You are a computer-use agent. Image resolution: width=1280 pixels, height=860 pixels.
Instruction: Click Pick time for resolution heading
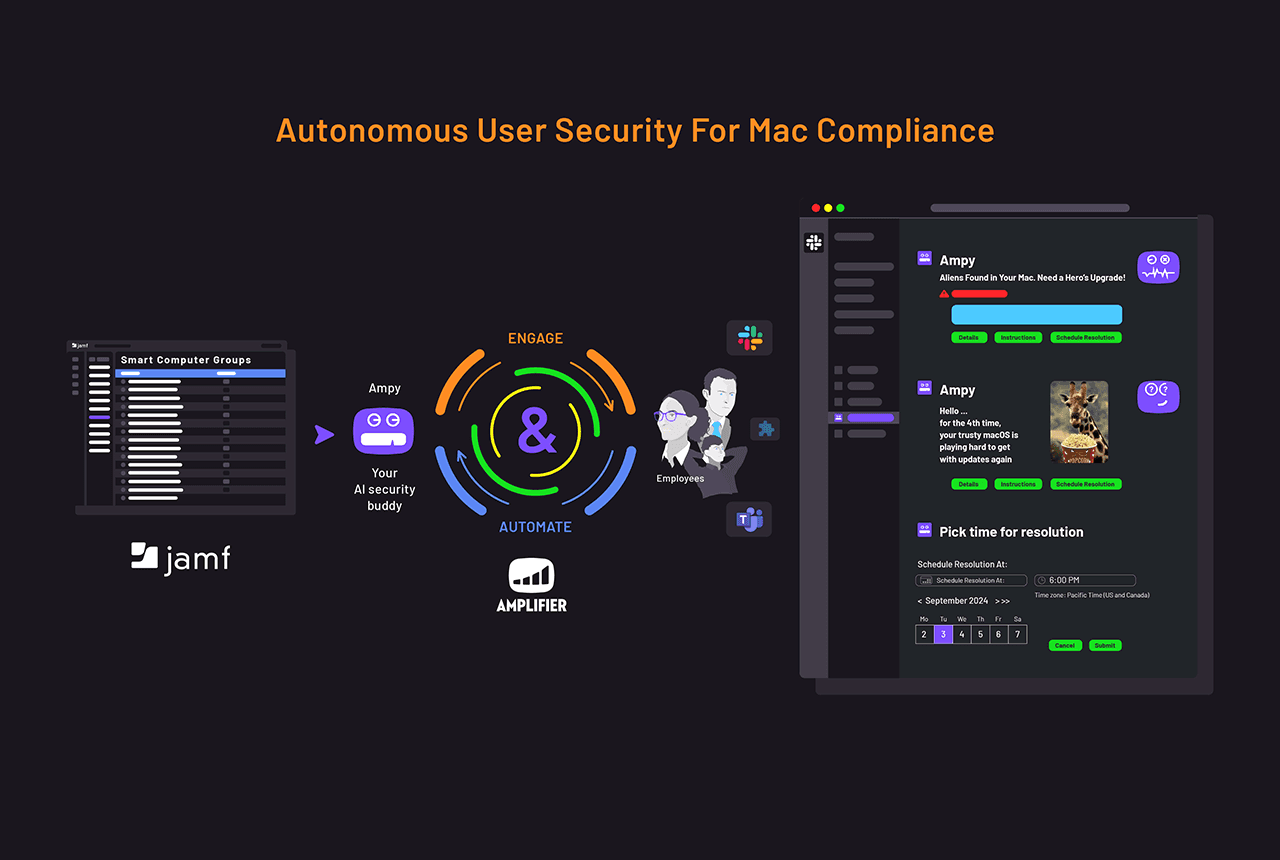coord(1011,532)
